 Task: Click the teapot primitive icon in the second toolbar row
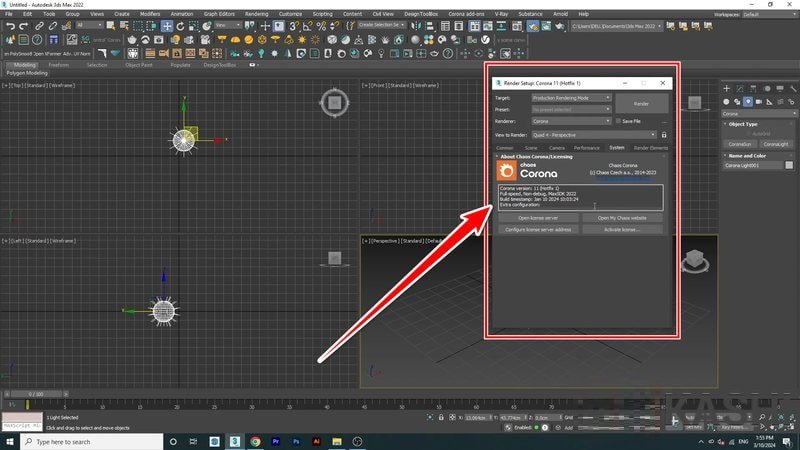pos(132,40)
